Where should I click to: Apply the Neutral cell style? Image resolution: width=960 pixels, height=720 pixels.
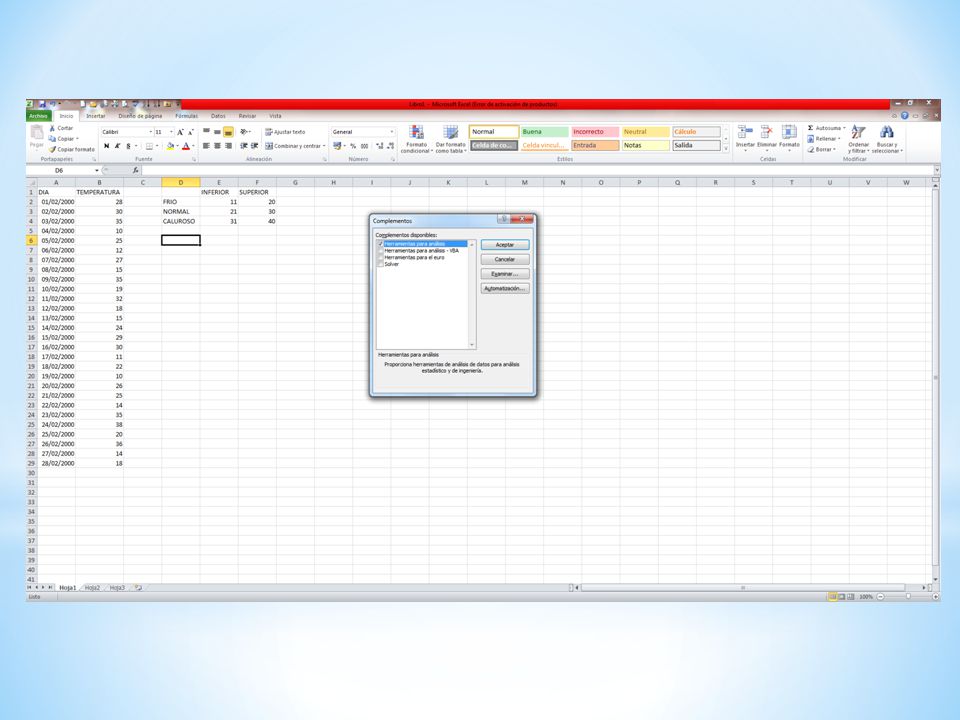(x=646, y=132)
